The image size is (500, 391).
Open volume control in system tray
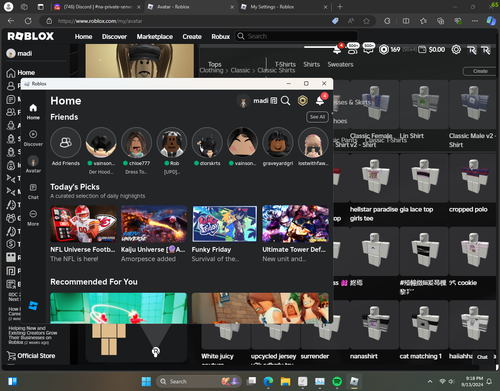pyautogui.click(x=452, y=381)
